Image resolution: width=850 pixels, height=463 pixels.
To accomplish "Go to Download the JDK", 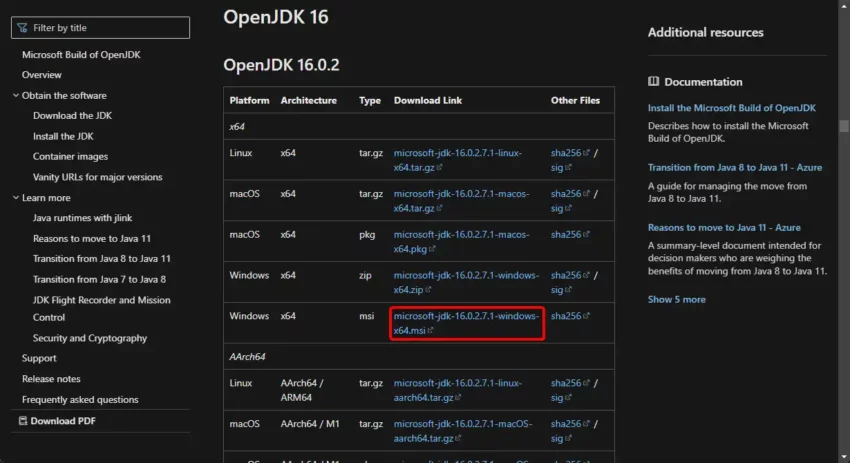I will click(x=72, y=115).
